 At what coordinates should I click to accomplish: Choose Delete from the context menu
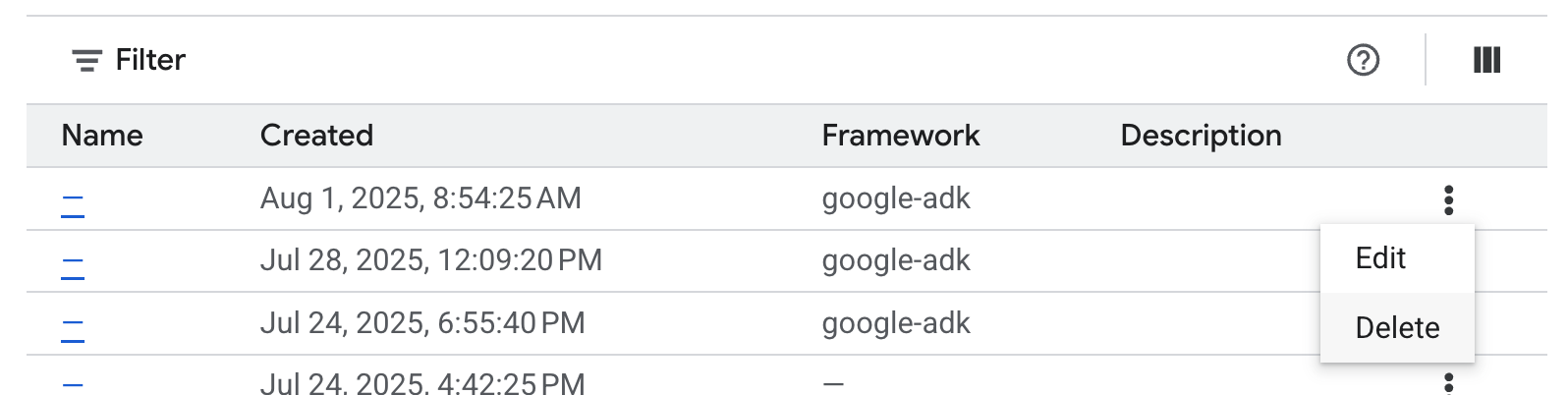coord(1397,328)
